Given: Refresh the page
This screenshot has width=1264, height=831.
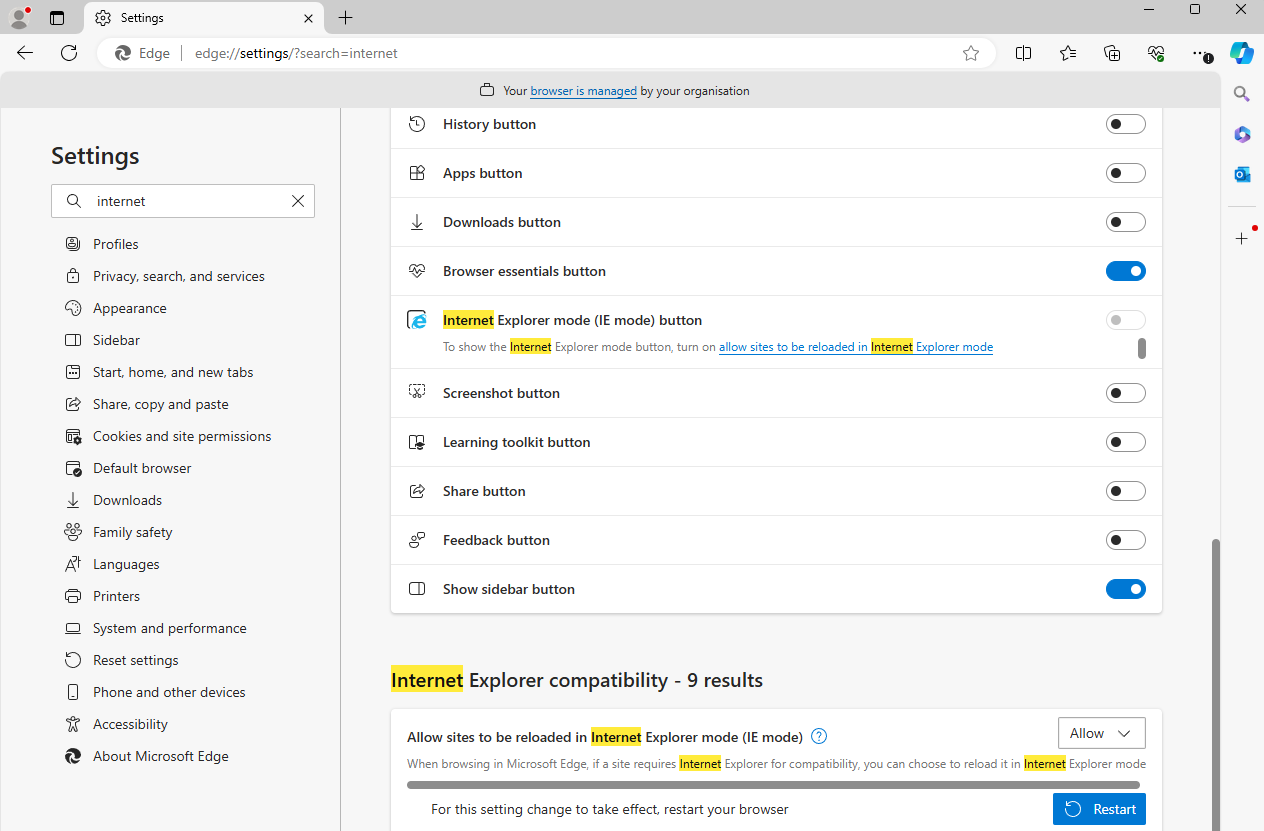Looking at the screenshot, I should [69, 53].
